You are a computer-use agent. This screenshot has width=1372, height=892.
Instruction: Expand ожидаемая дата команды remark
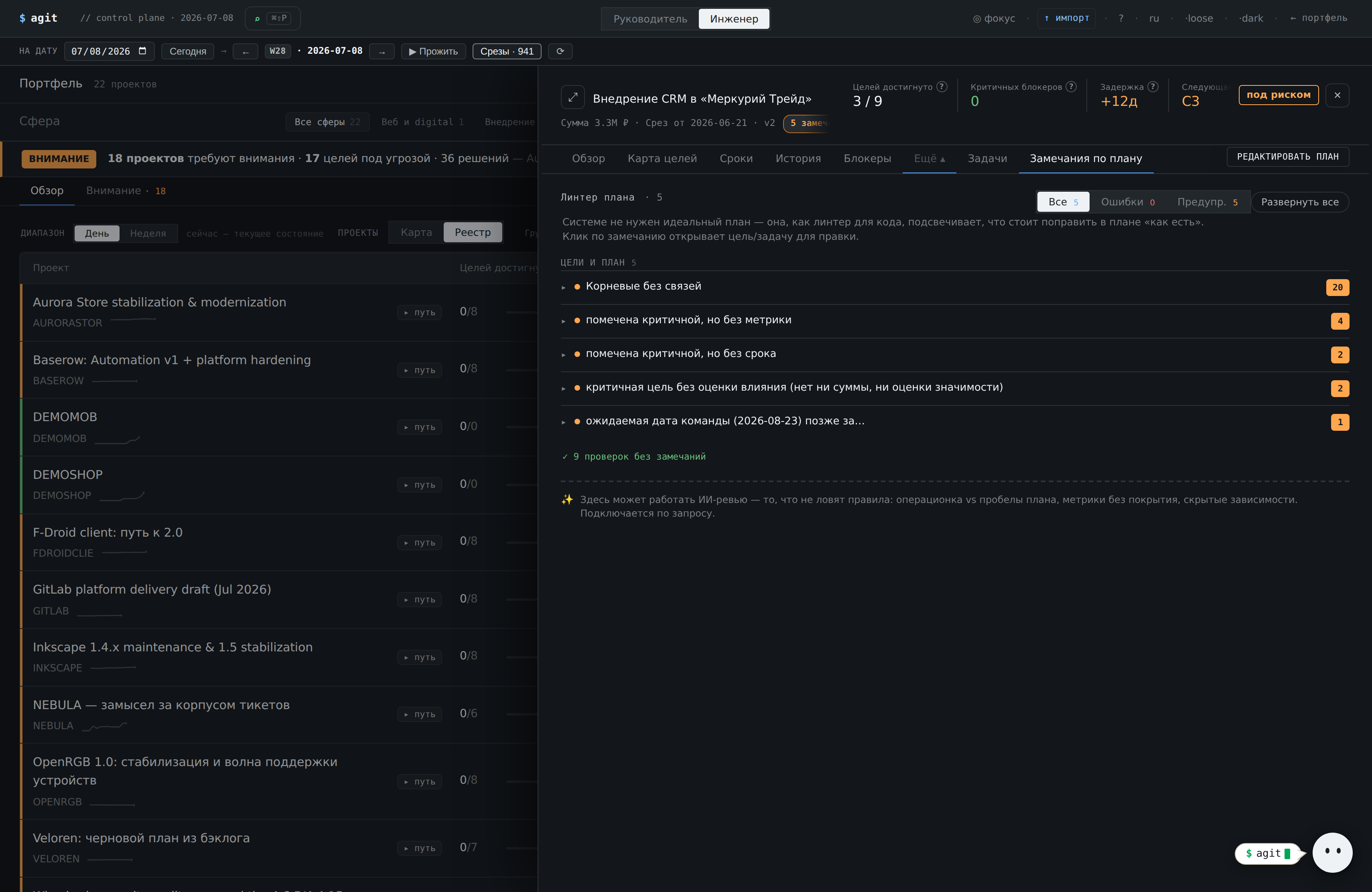tap(955, 422)
